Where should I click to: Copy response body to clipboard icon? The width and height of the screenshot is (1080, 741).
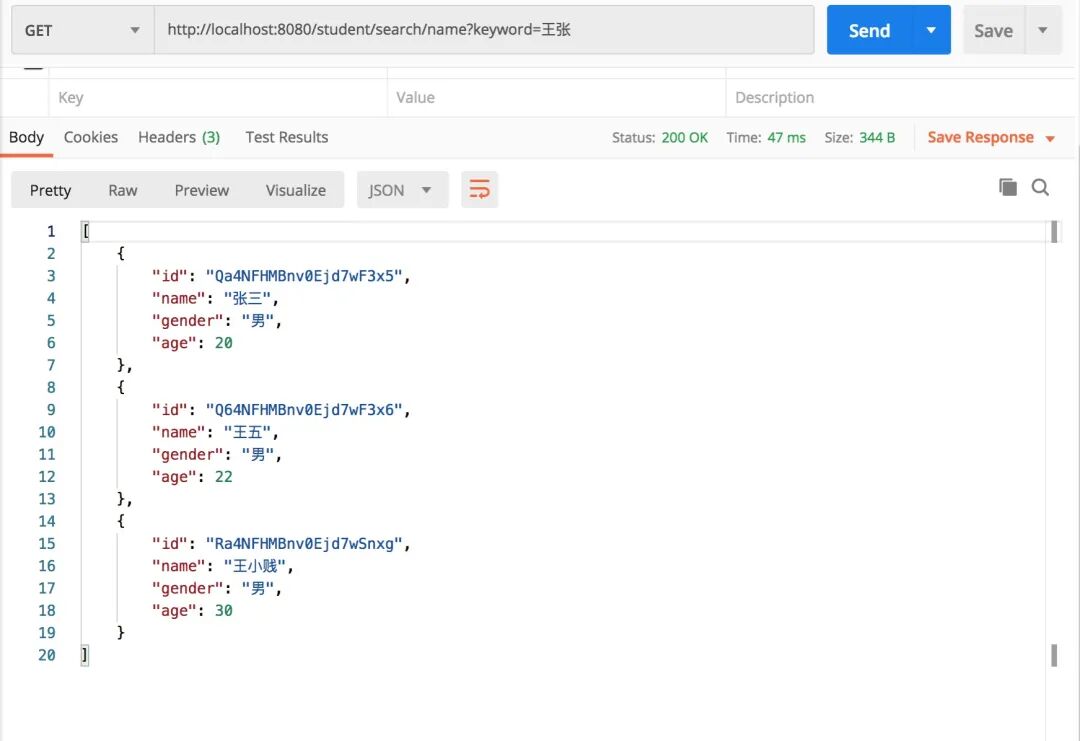[x=1008, y=187]
